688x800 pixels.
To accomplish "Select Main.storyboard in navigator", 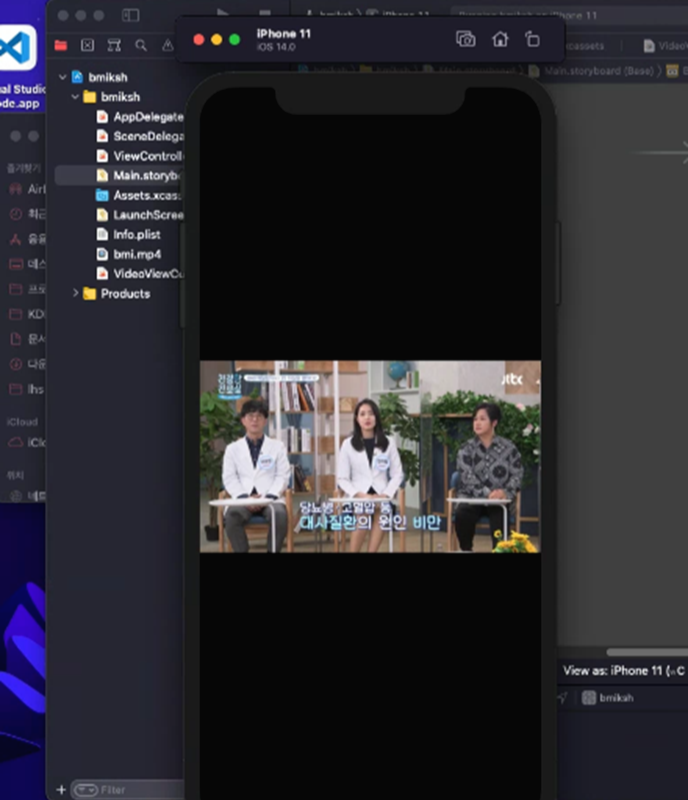I will [x=119, y=176].
